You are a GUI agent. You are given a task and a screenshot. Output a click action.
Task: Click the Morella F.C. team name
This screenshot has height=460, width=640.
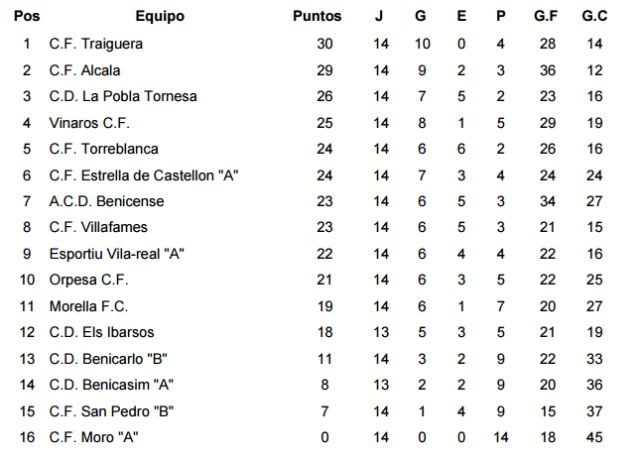click(x=89, y=306)
